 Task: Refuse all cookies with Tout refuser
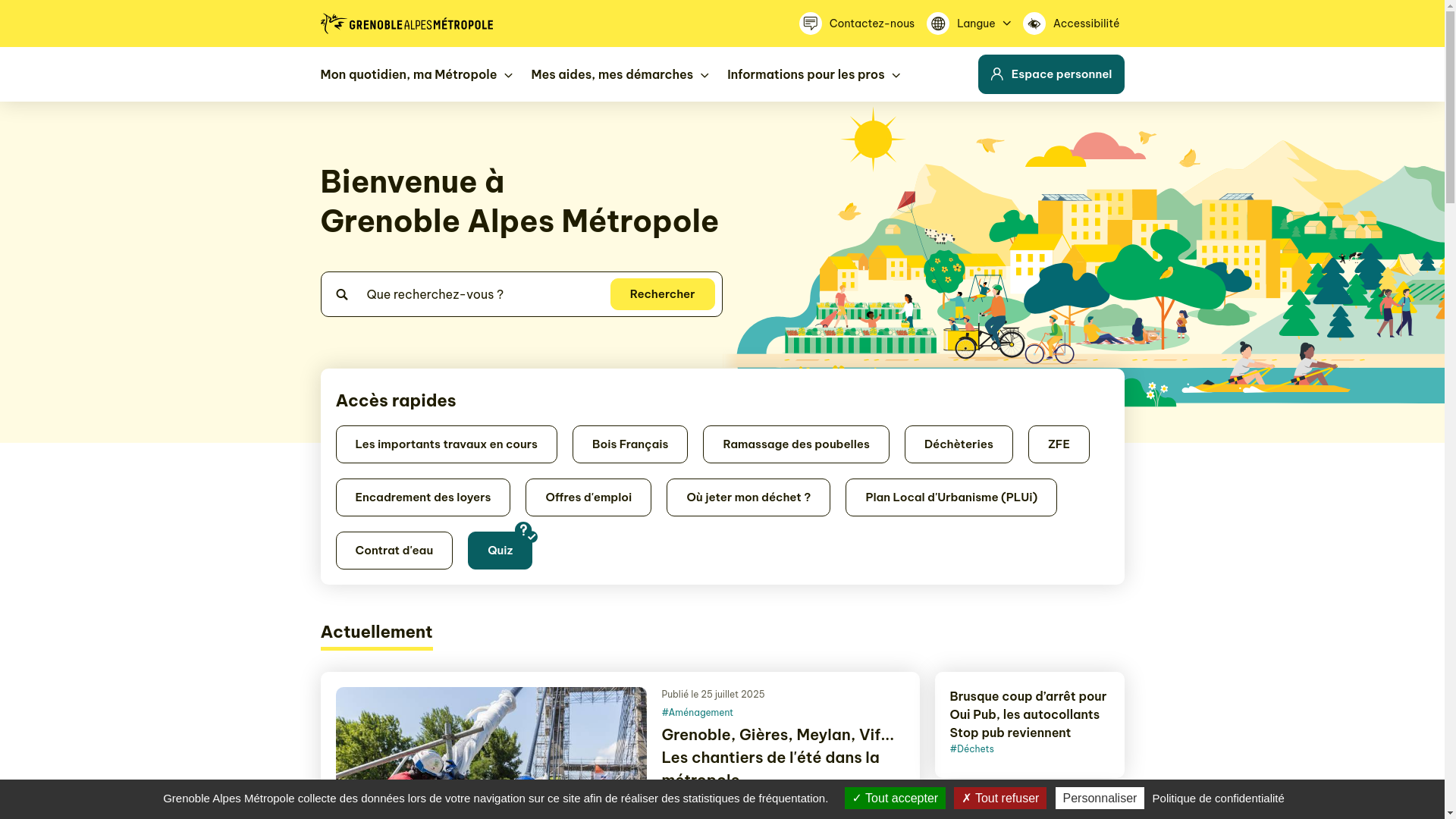point(999,798)
